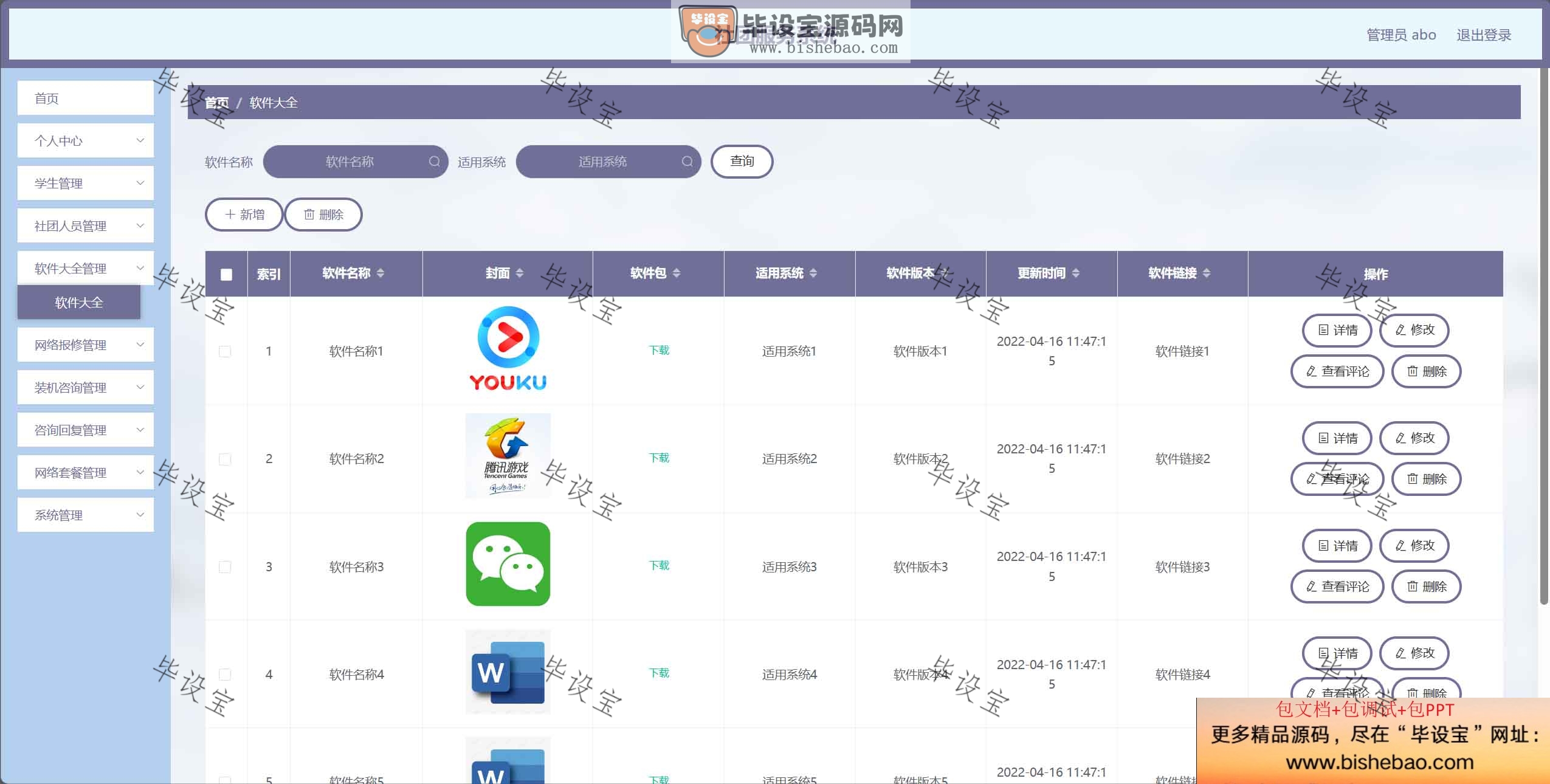Image resolution: width=1550 pixels, height=784 pixels.
Task: Sort by 软件链接 column arrows
Action: click(x=1207, y=273)
